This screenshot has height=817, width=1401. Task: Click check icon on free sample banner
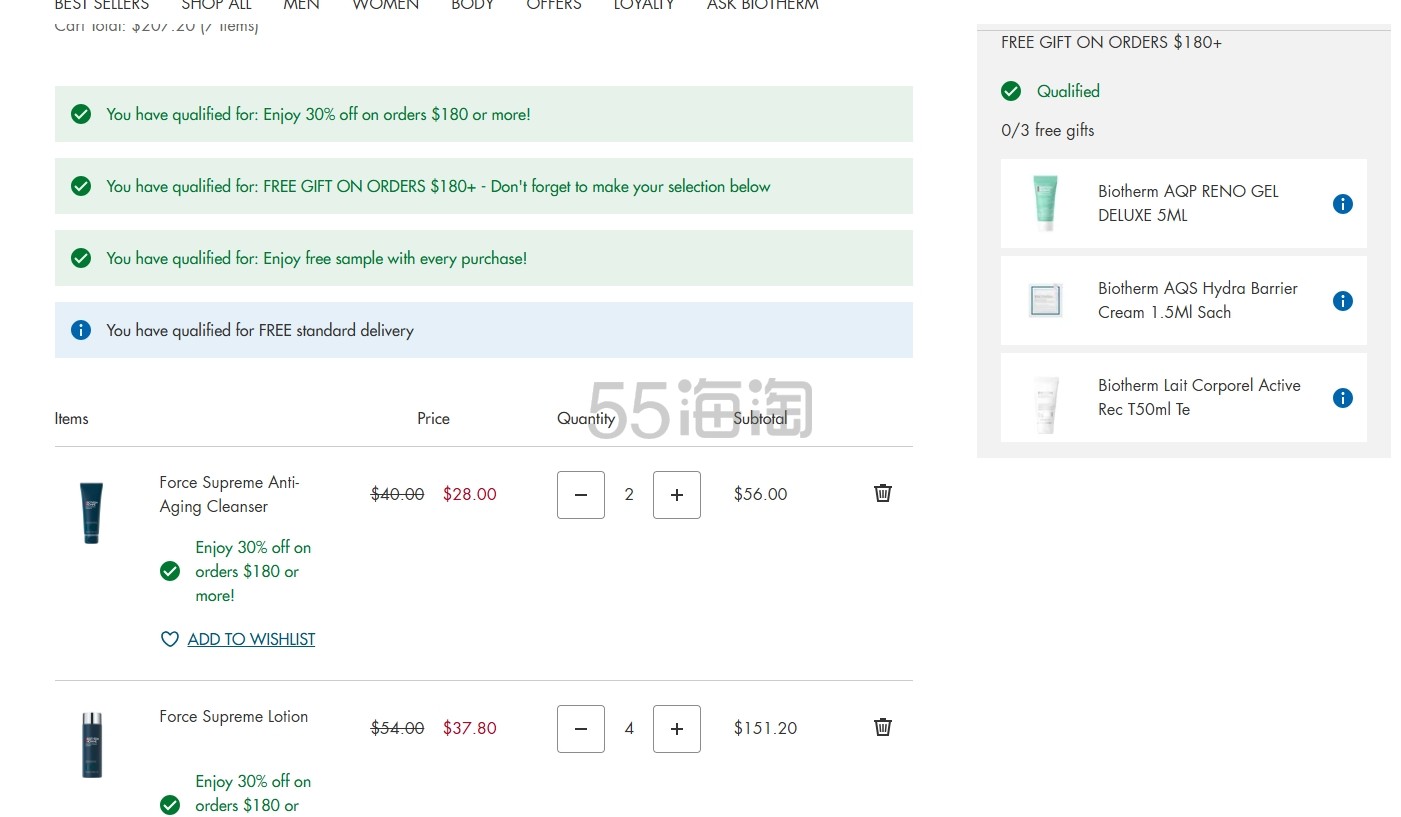pyautogui.click(x=81, y=258)
